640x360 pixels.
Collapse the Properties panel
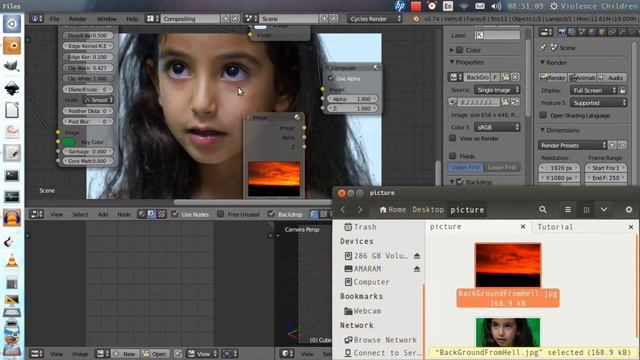point(452,62)
